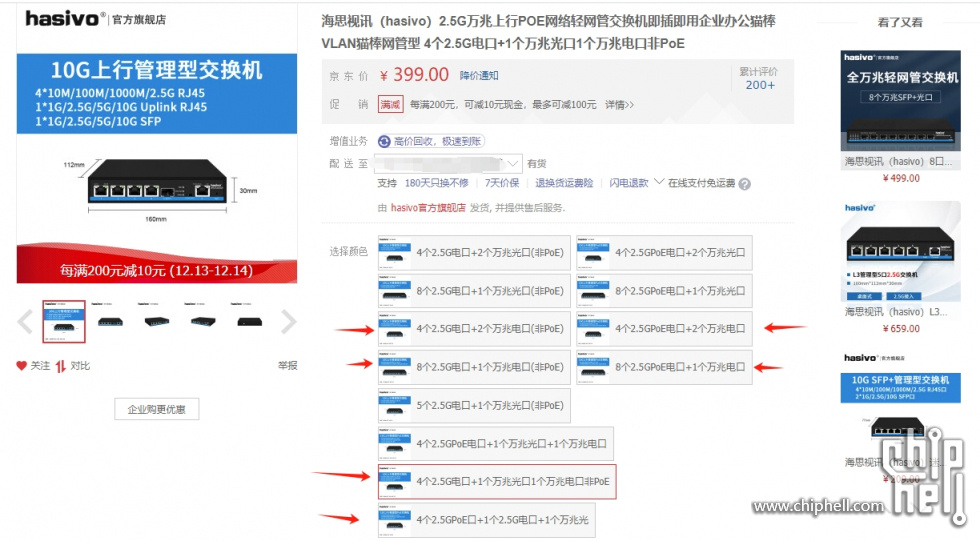Open recommended product priced ¥499.00 title
980x541 pixels.
point(898,161)
